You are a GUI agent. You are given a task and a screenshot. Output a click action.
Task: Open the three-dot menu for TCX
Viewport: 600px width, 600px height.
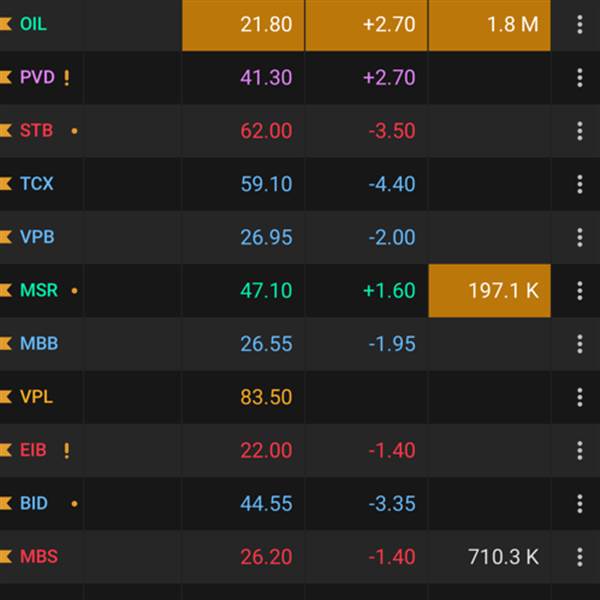[579, 184]
